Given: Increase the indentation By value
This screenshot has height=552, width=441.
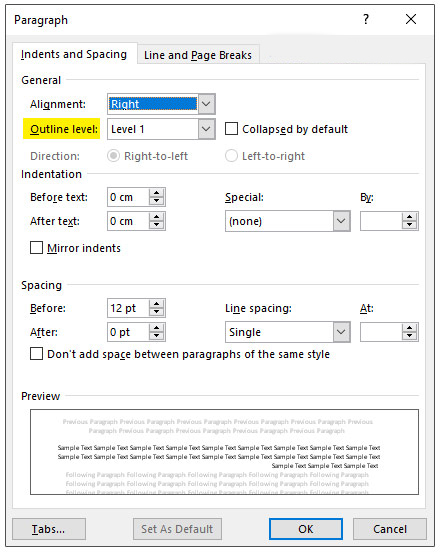Looking at the screenshot, I should point(409,217).
